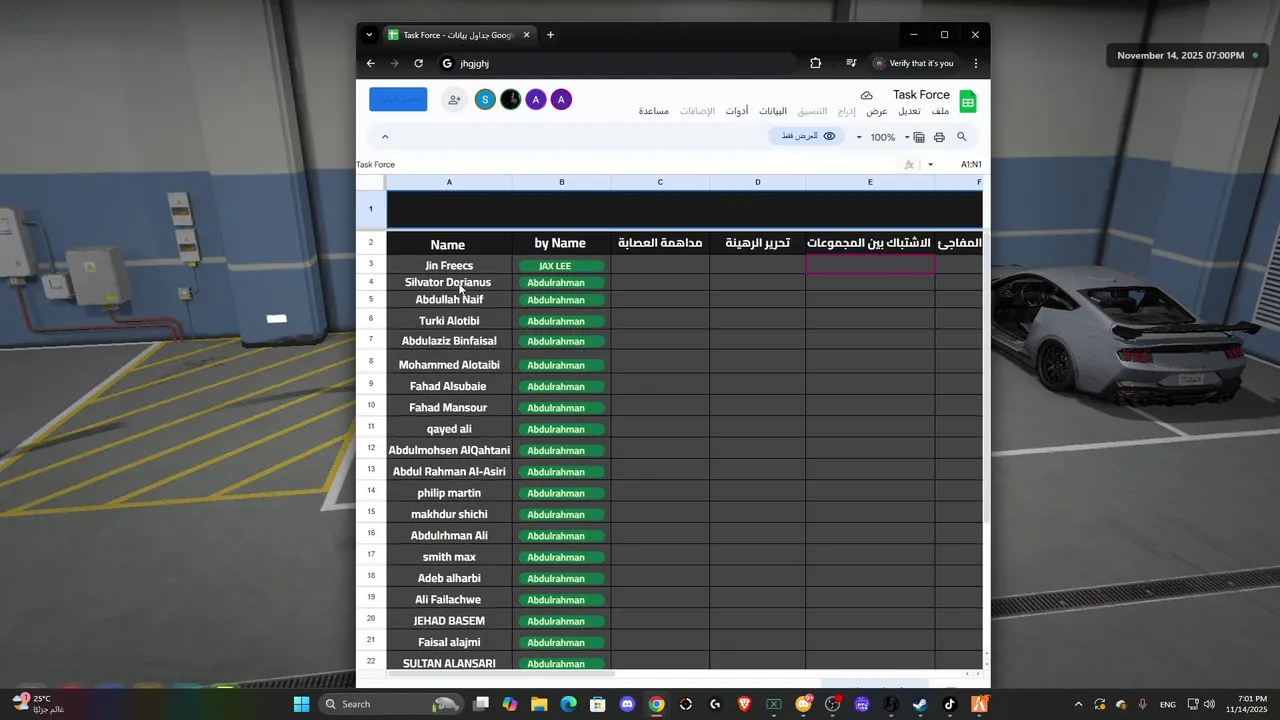The height and width of the screenshot is (720, 1280).
Task: Open Brave browser from the taskbar
Action: pos(744,704)
